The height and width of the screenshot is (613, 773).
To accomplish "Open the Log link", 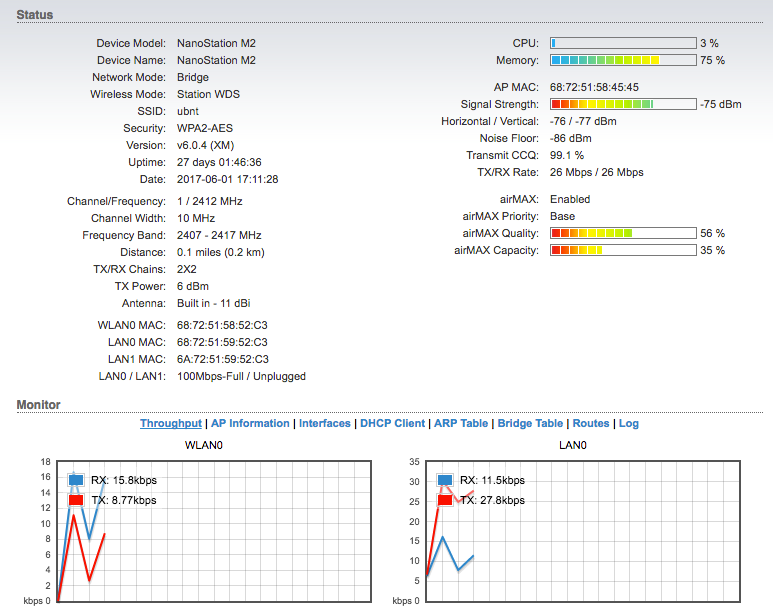I will pos(628,423).
